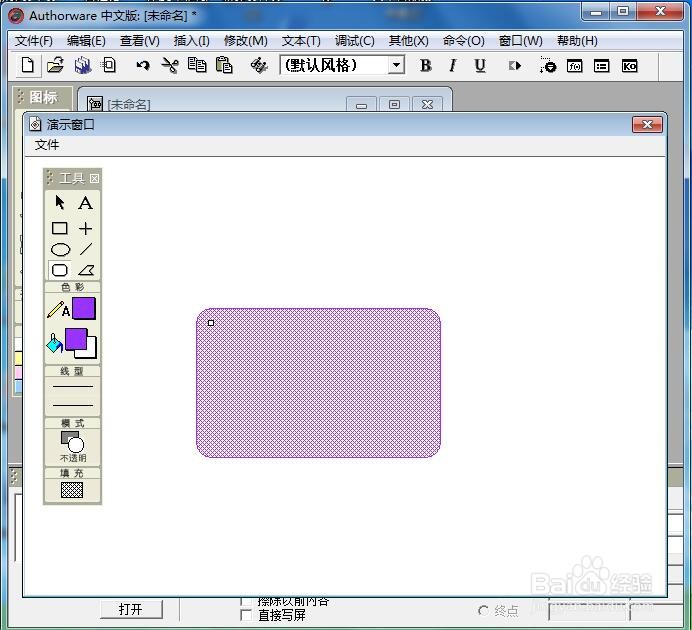Open the Functions window icon
This screenshot has width=692, height=630.
[x=574, y=66]
